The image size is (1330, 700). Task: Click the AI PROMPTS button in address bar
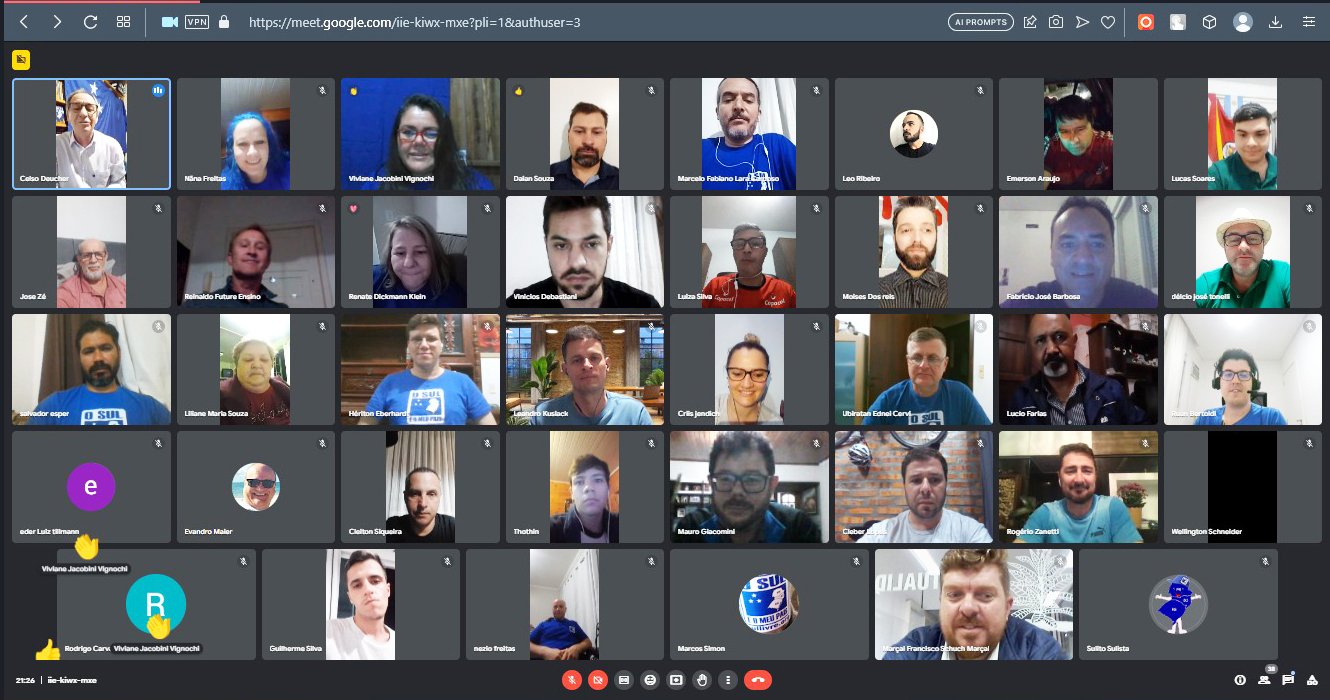[980, 22]
